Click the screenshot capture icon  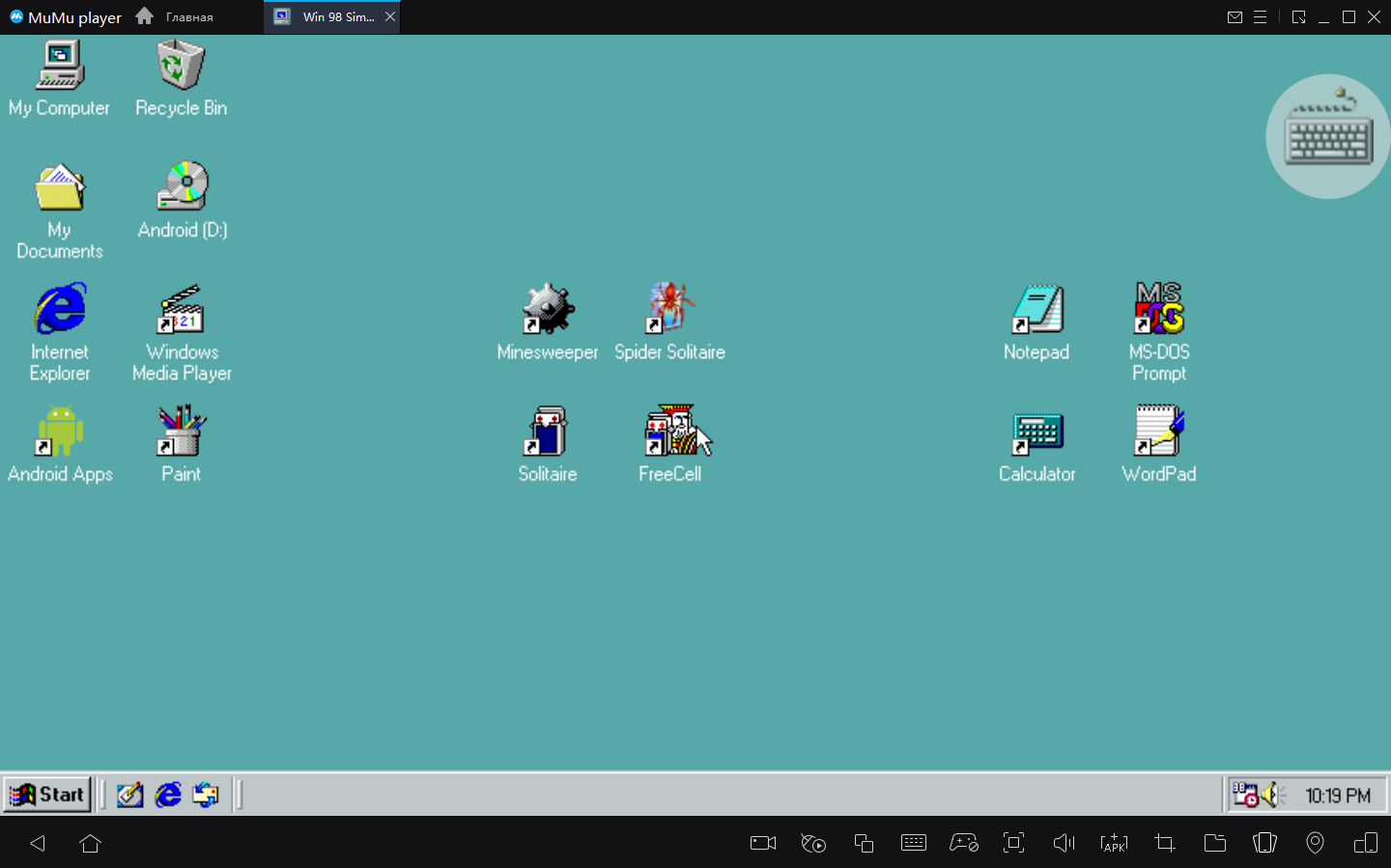pyautogui.click(x=1013, y=843)
